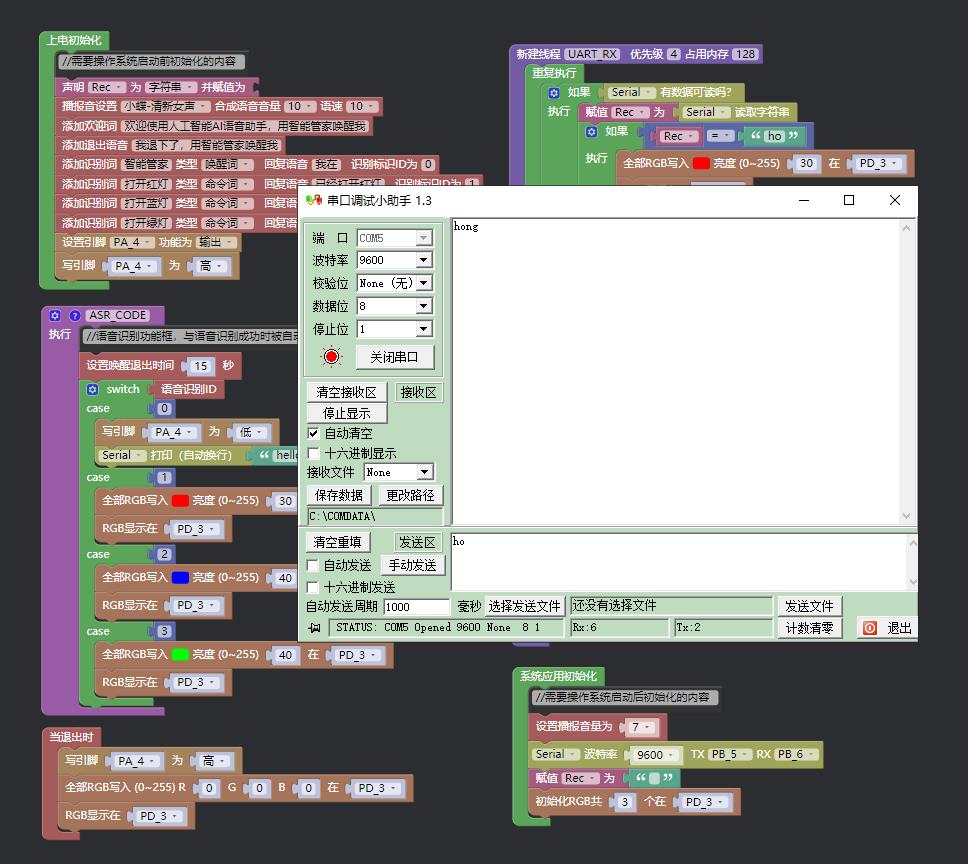Click gear icon on Serial 如果 block
This screenshot has width=968, height=864.
point(554,93)
